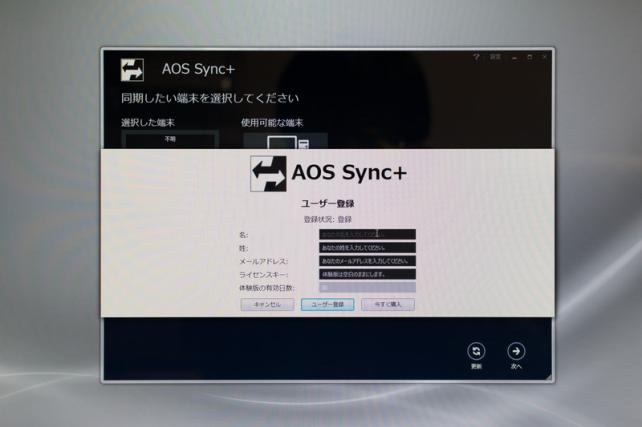The width and height of the screenshot is (642, 427).
Task: Click the large AOS Sync+ logo in the registration dialog
Action: click(x=268, y=174)
